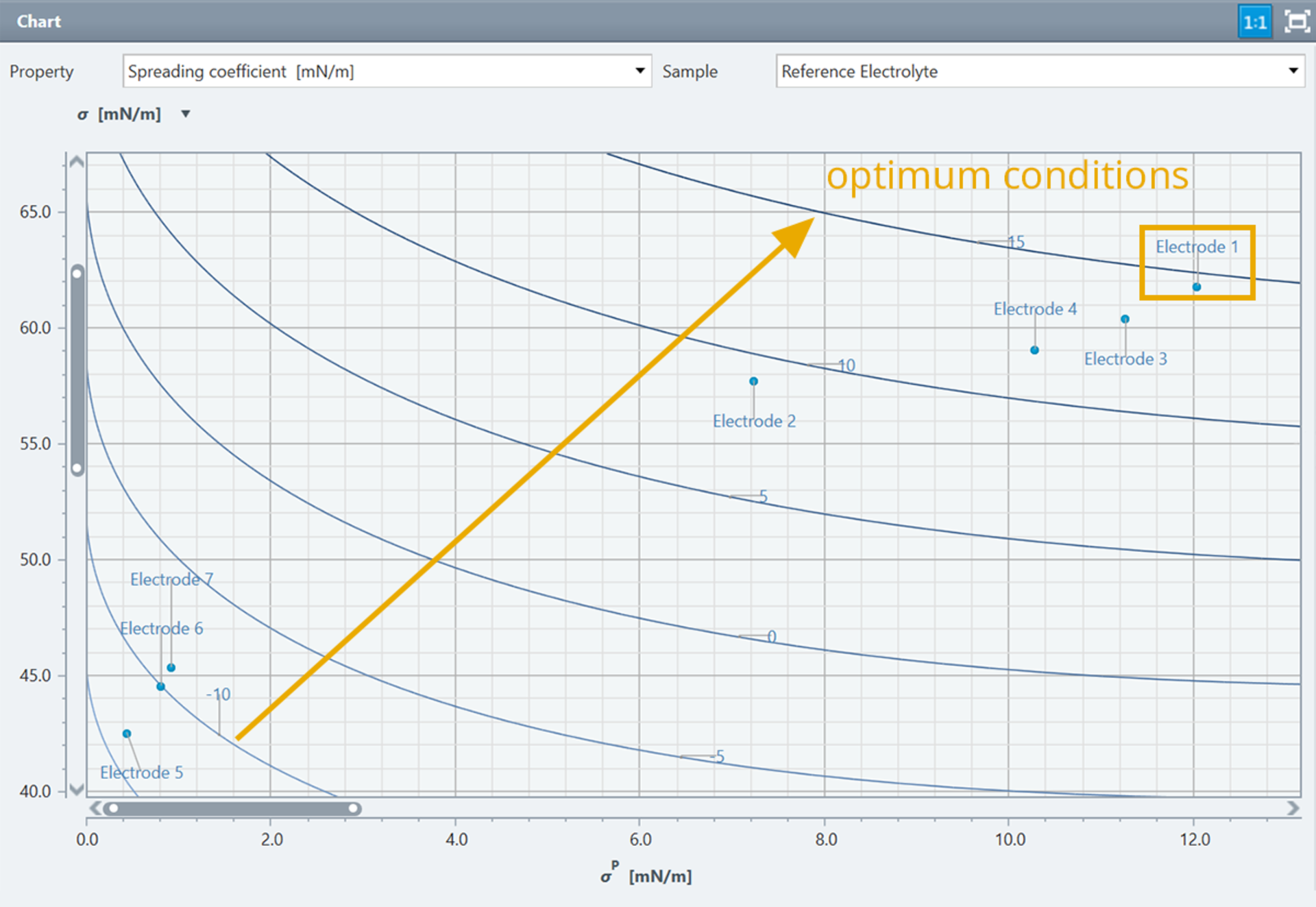Click the horizontal scroll right arrow
The image size is (1316, 907).
point(1293,808)
